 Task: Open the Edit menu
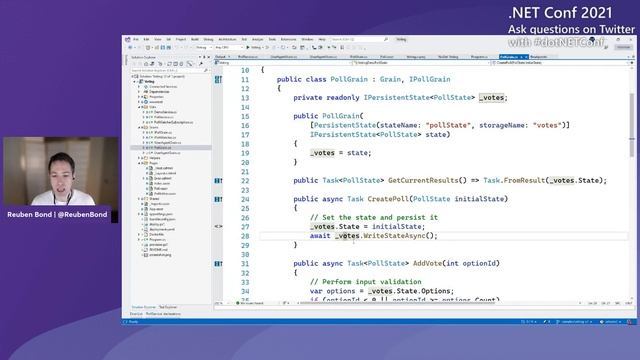pyautogui.click(x=147, y=40)
